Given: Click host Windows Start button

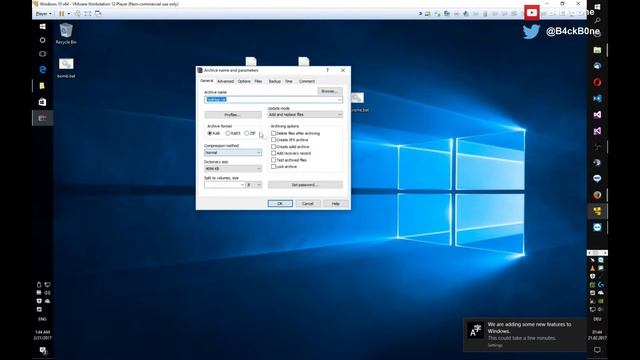Looking at the screenshot, I should (x=597, y=7).
